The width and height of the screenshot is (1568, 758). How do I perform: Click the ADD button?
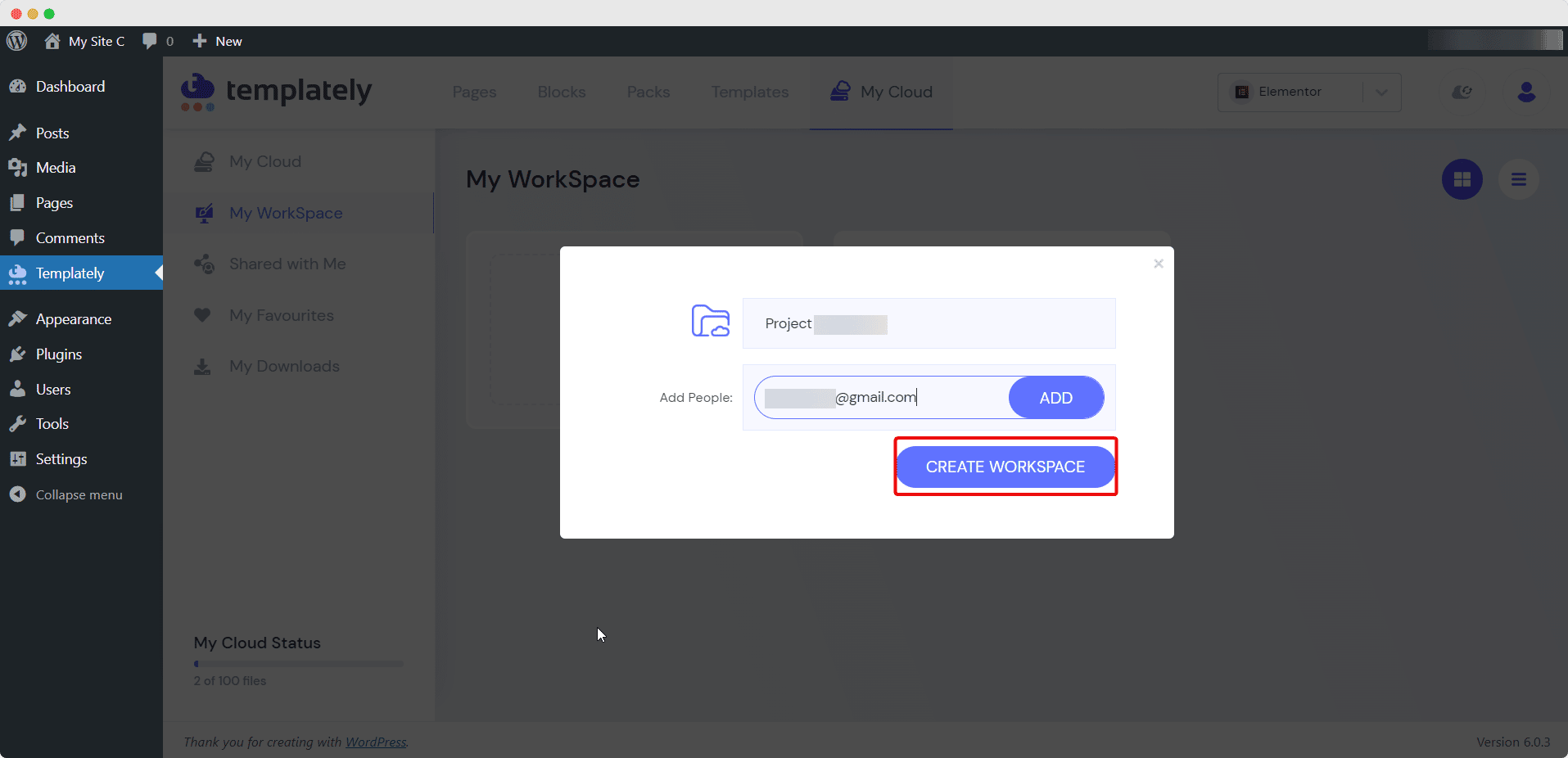coord(1055,398)
